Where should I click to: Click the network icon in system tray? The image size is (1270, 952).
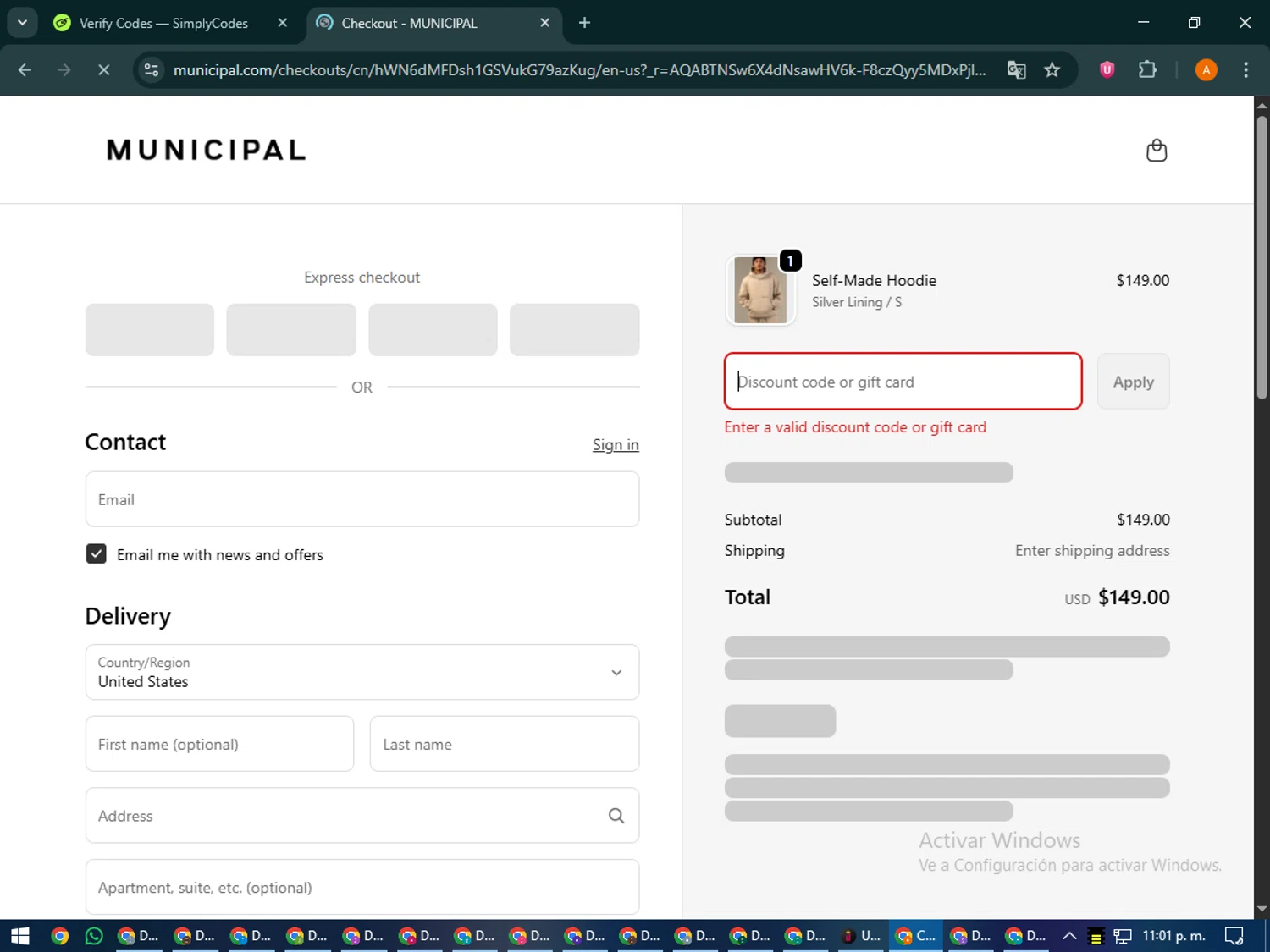click(x=1123, y=936)
